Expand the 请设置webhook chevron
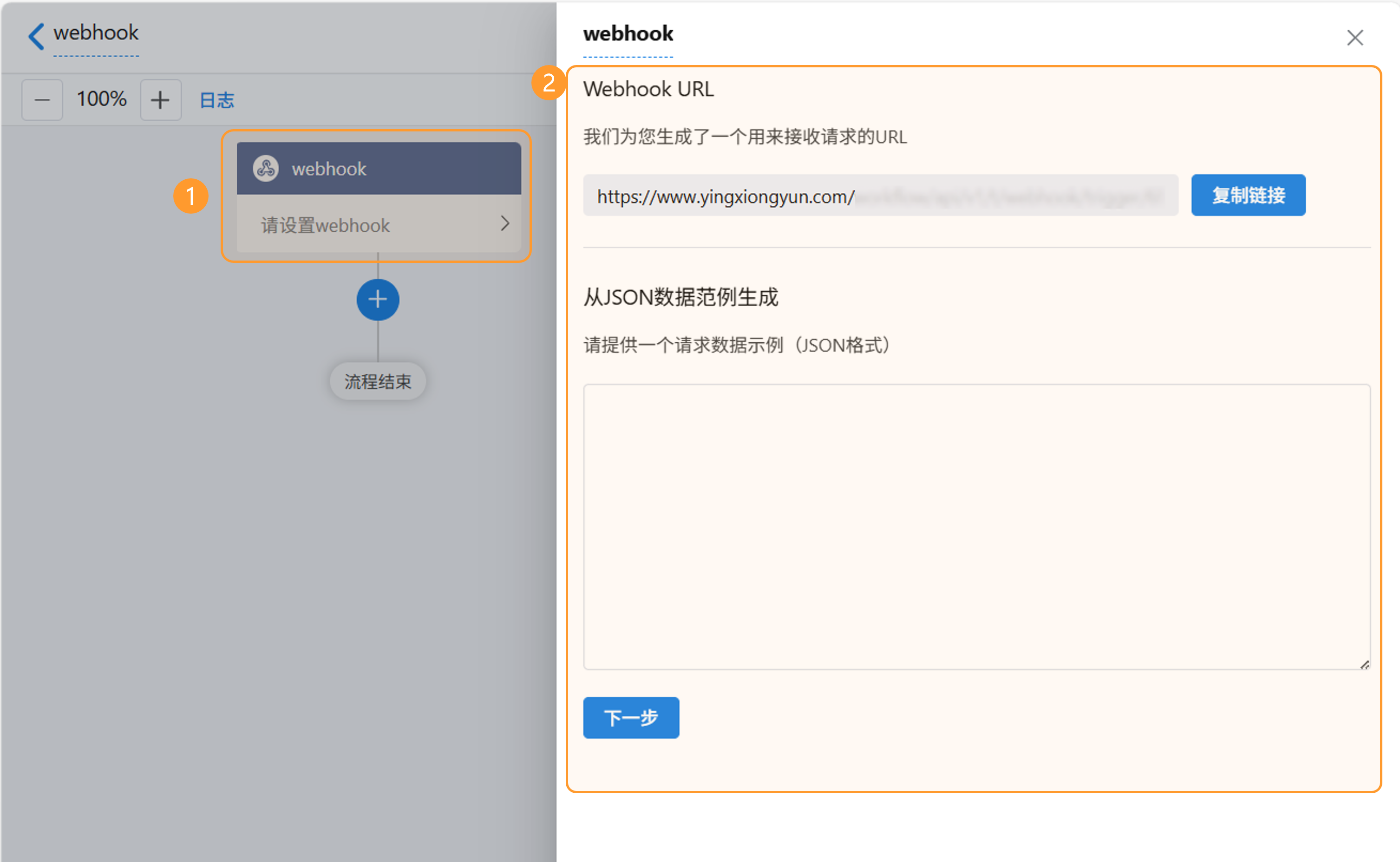 (504, 223)
